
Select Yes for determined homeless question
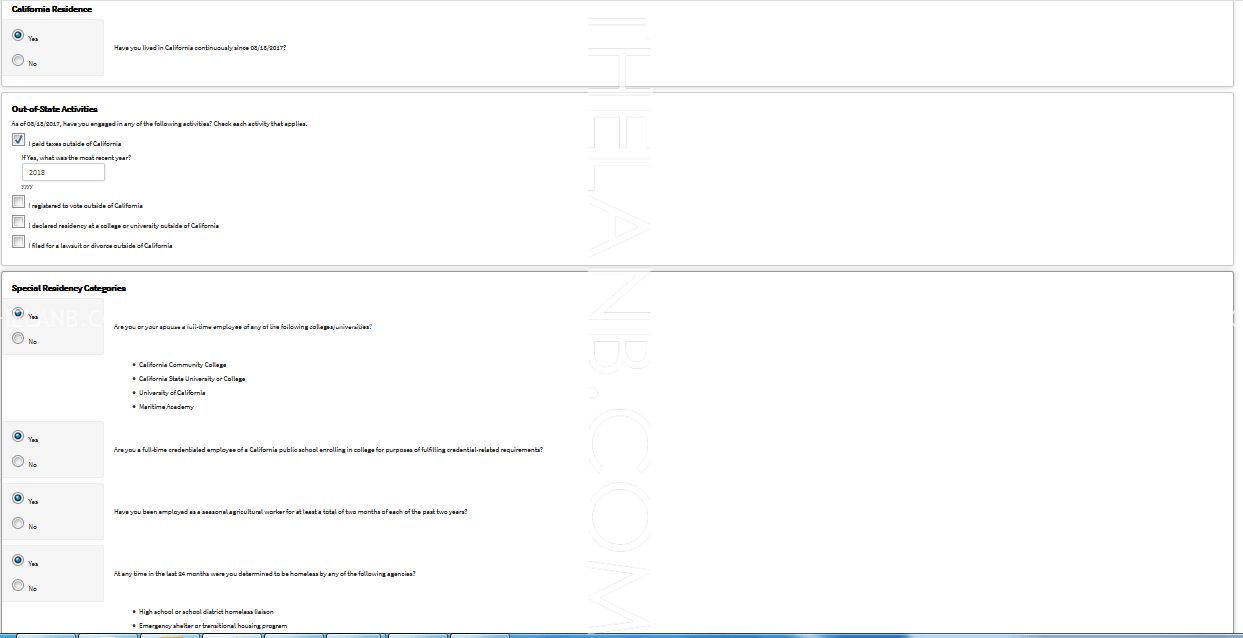[x=18, y=560]
